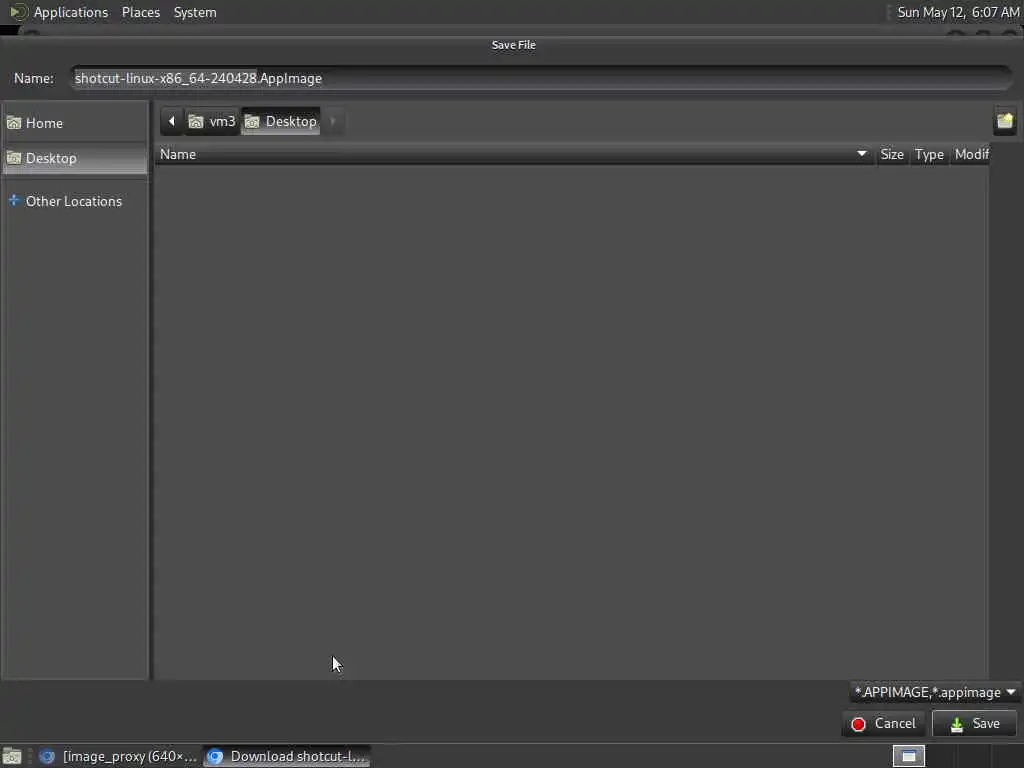Viewport: 1024px width, 768px height.
Task: Switch to Download shotcut taskbar window
Action: 287,756
